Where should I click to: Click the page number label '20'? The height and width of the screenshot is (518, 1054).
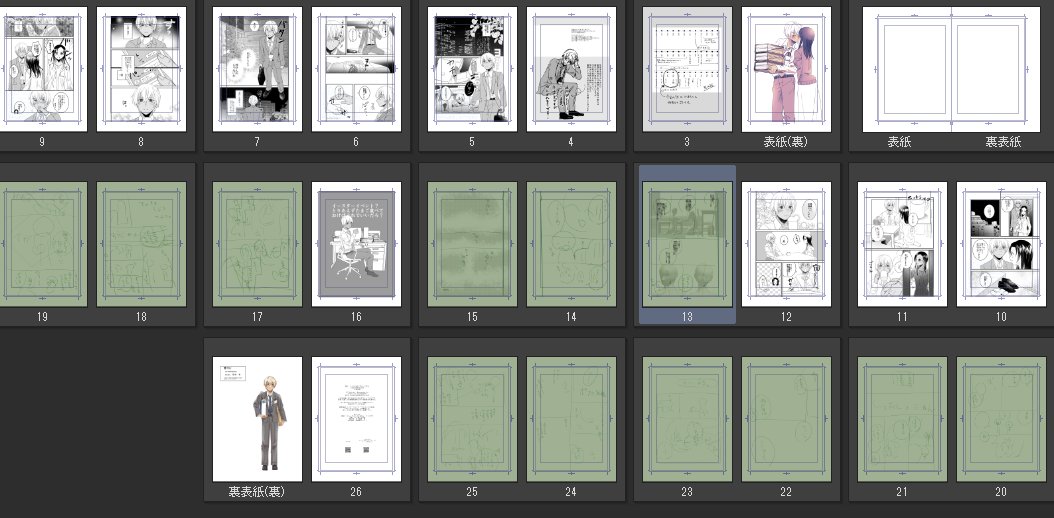(x=1002, y=492)
